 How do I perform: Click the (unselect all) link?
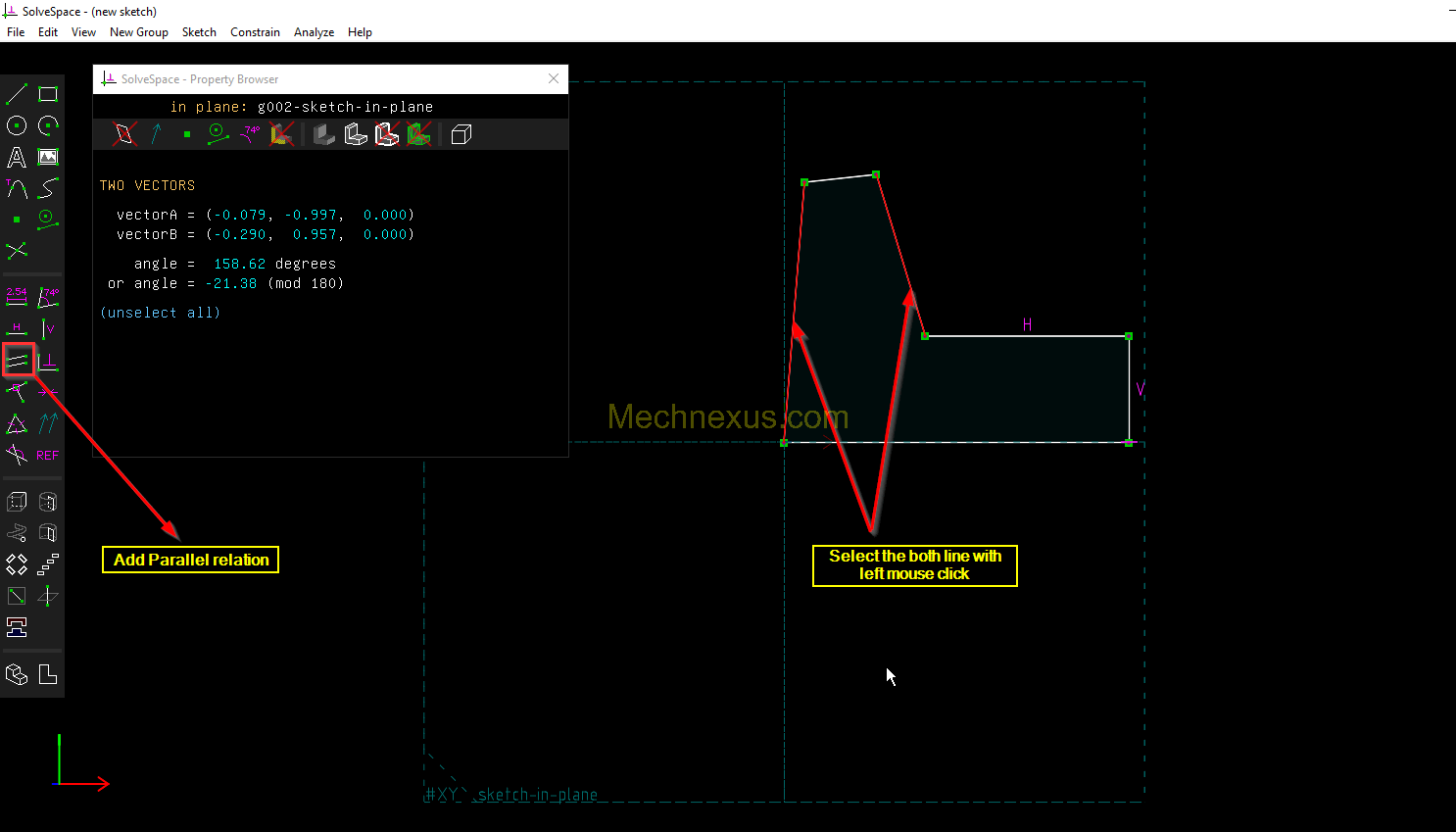160,313
